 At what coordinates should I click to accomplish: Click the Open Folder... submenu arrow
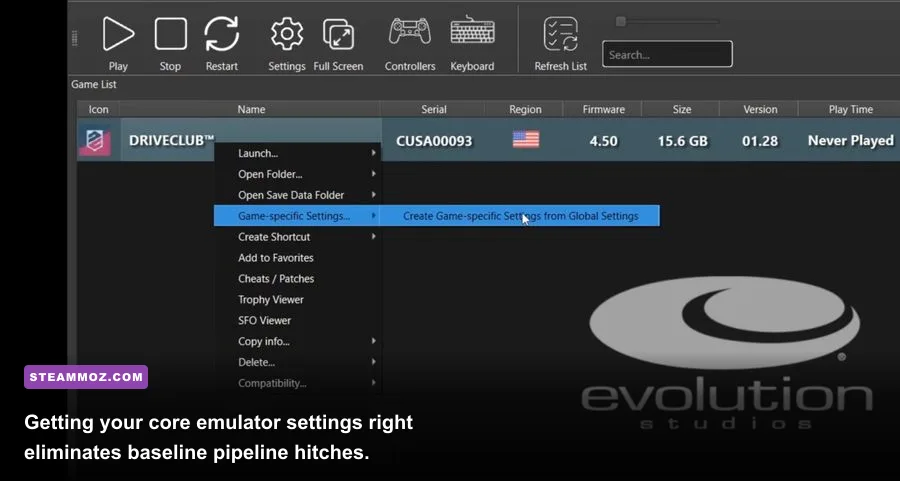pyautogui.click(x=374, y=173)
